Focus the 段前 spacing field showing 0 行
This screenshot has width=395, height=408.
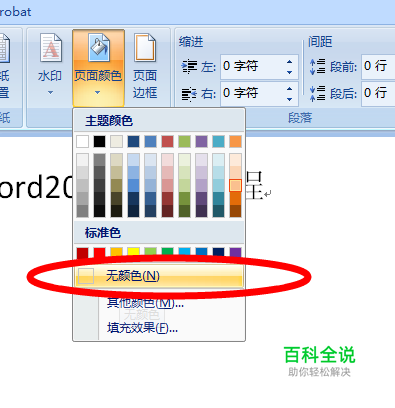(378, 67)
